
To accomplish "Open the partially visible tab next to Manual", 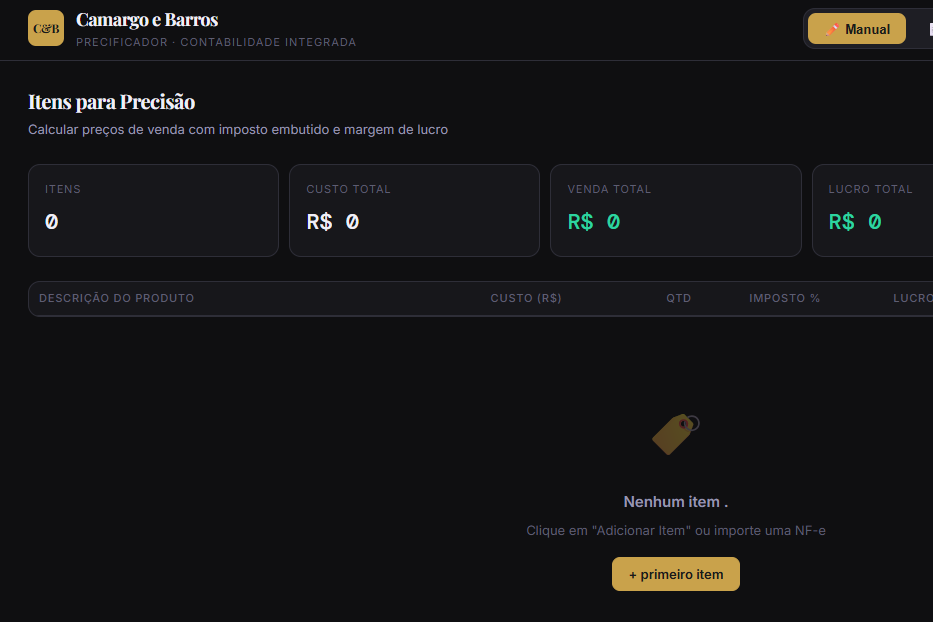I will coord(928,29).
